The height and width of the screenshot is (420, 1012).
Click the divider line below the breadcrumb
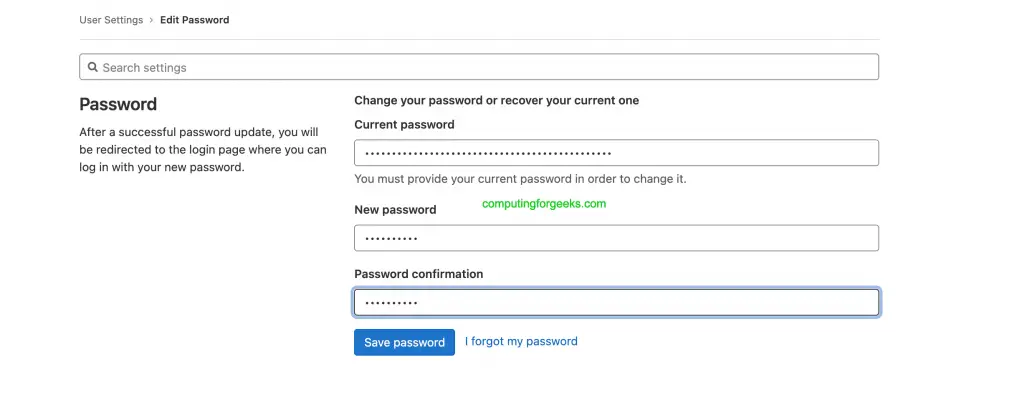pos(478,39)
